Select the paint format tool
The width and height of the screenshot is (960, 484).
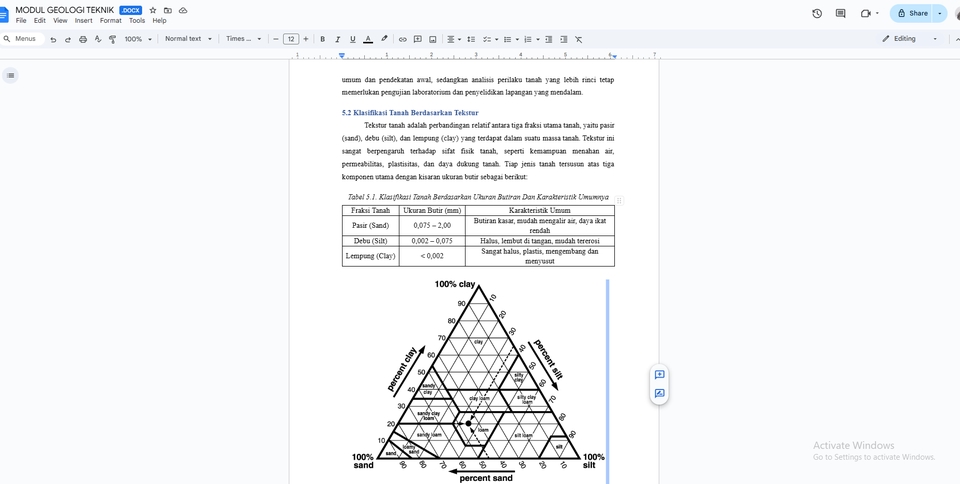(112, 39)
